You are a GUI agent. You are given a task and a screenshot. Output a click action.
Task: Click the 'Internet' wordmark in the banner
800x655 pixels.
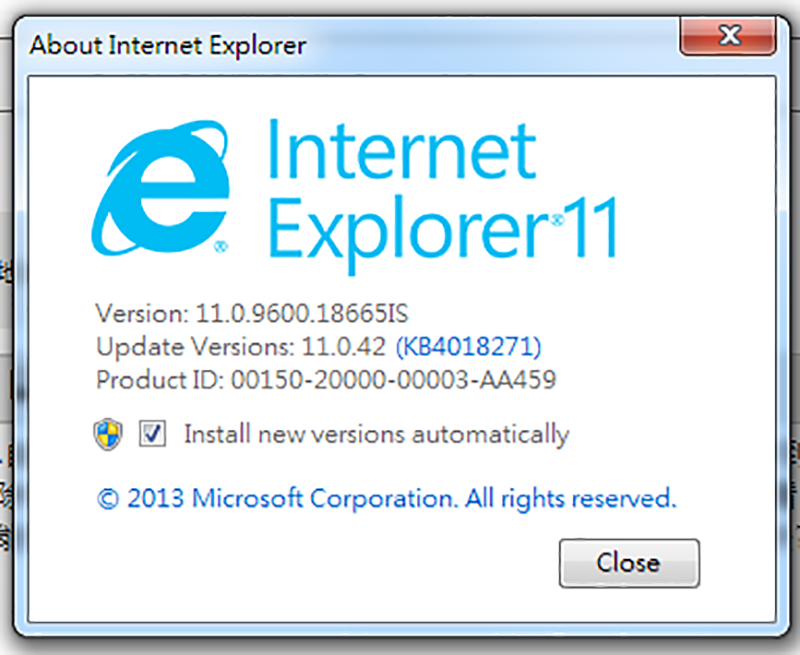(x=402, y=149)
